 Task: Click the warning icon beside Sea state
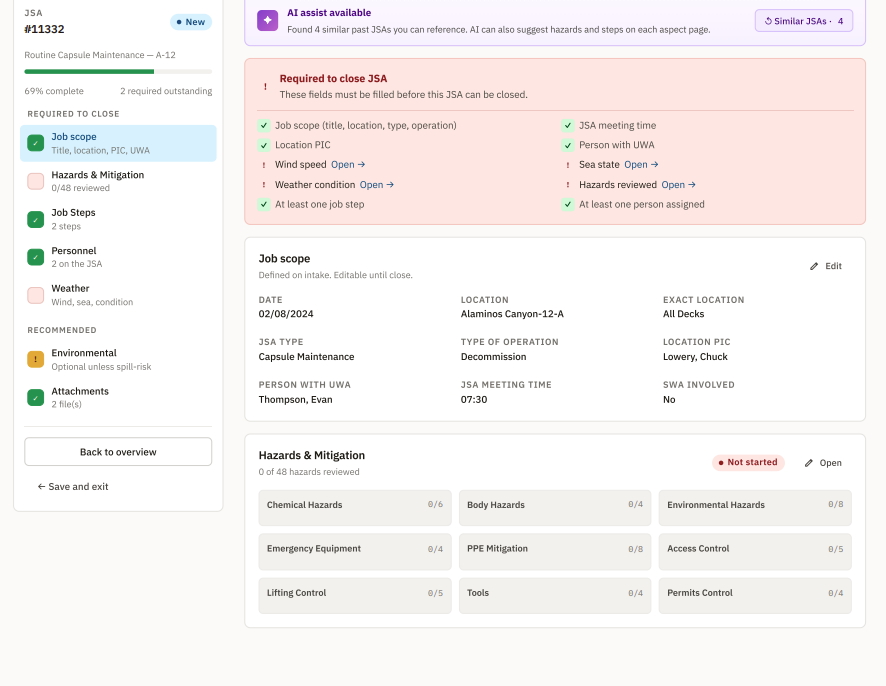click(x=568, y=165)
